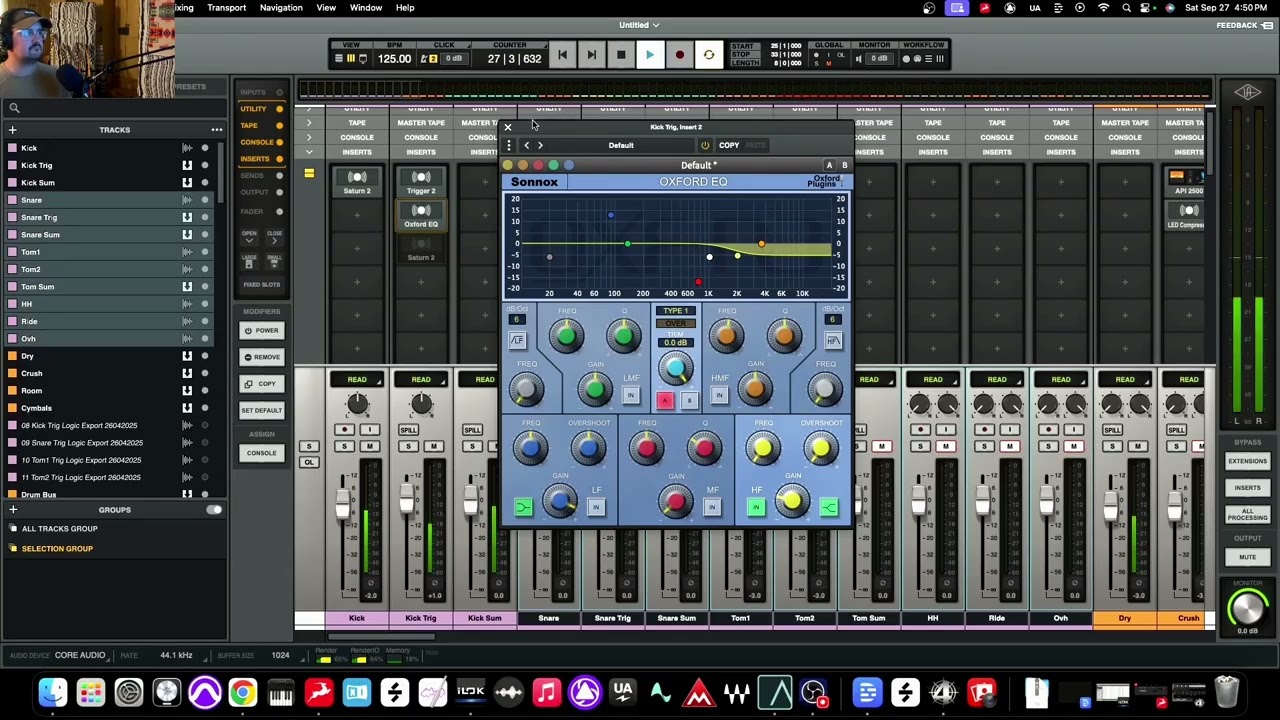Screen dimensions: 1280x720
Task: Open the Help menu
Action: pyautogui.click(x=405, y=8)
